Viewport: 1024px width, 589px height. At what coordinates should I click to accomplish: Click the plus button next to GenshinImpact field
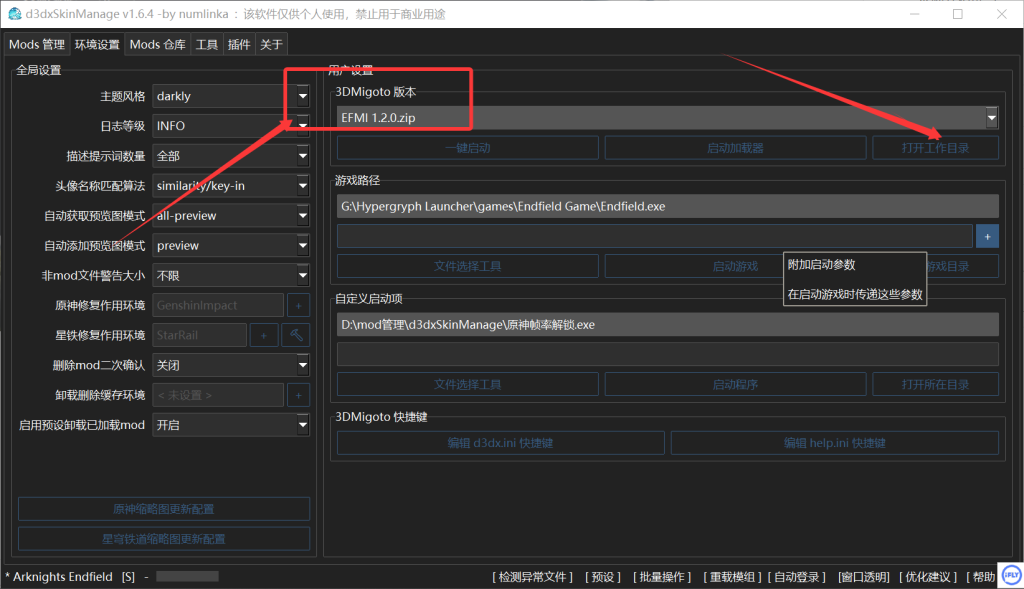coord(298,305)
